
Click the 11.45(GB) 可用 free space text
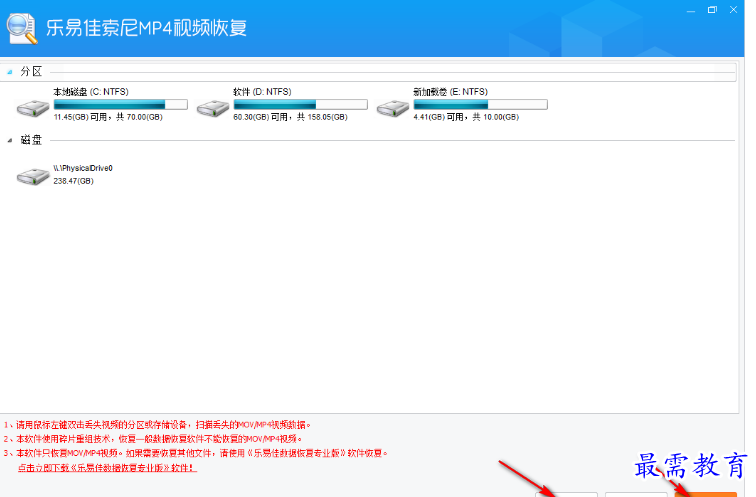(x=108, y=117)
